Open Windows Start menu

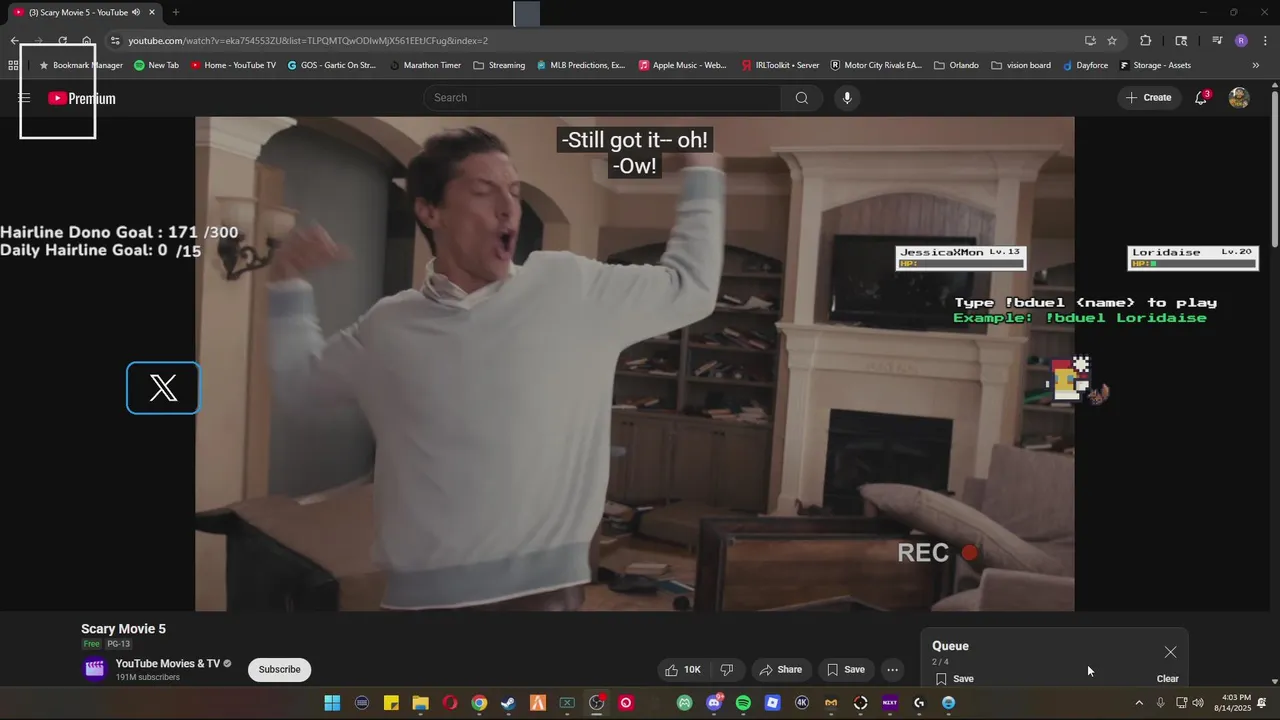point(332,703)
